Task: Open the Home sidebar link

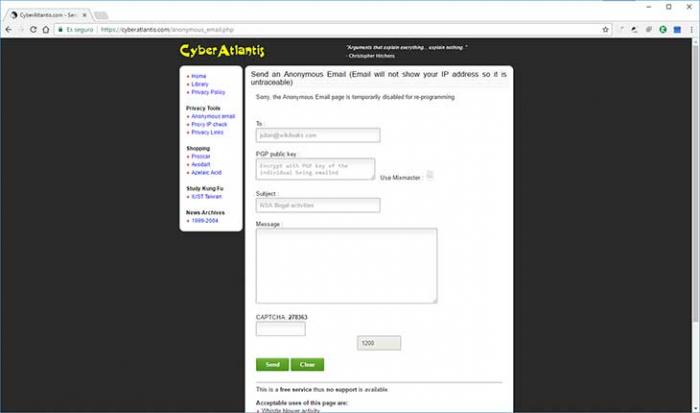Action: pos(199,76)
